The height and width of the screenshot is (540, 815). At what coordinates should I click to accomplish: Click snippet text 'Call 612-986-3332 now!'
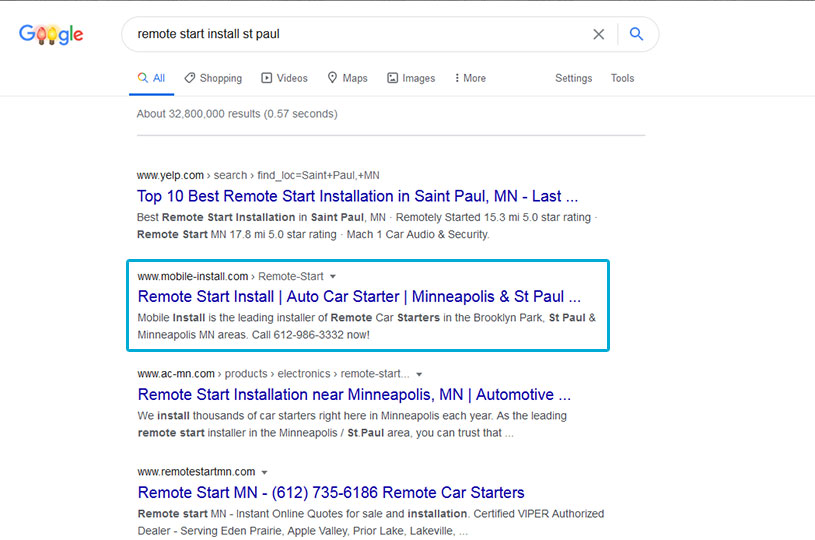(310, 335)
